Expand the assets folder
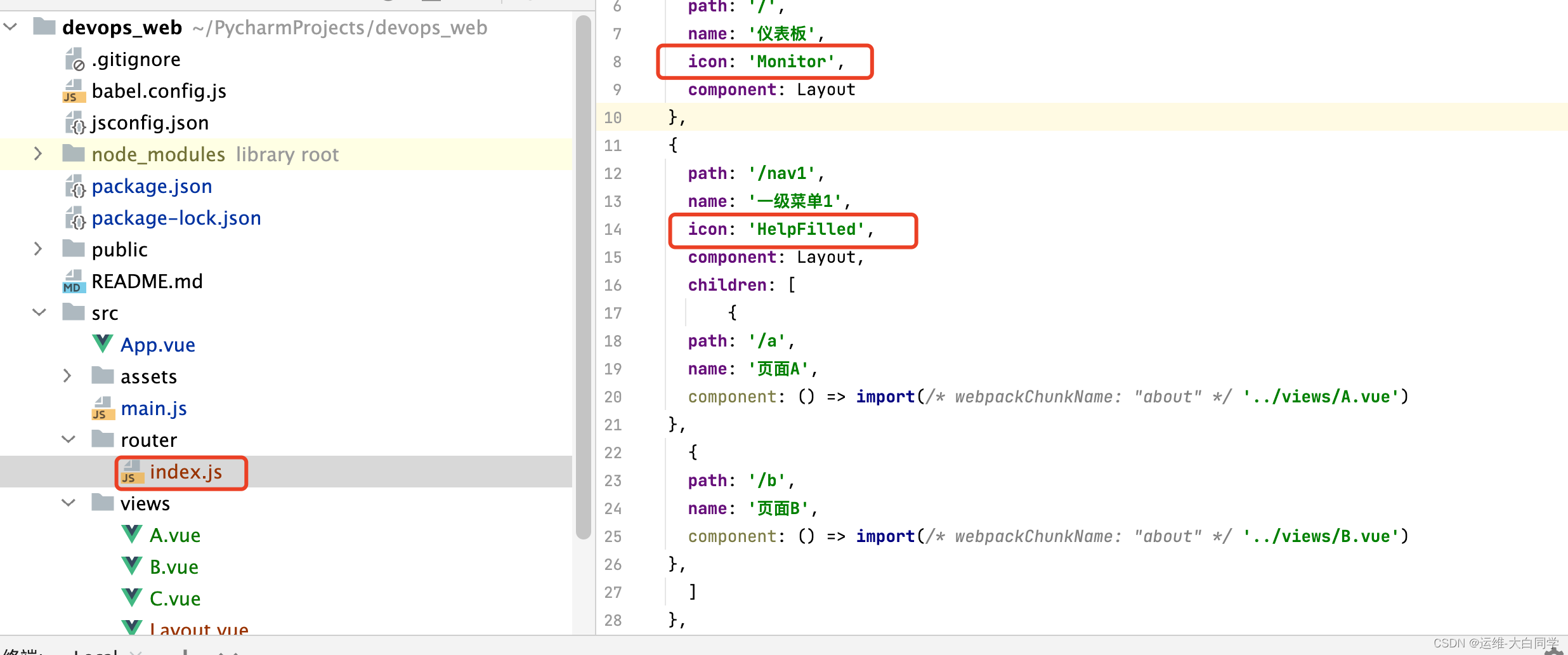Screen dimensions: 1568x655 click(x=67, y=376)
